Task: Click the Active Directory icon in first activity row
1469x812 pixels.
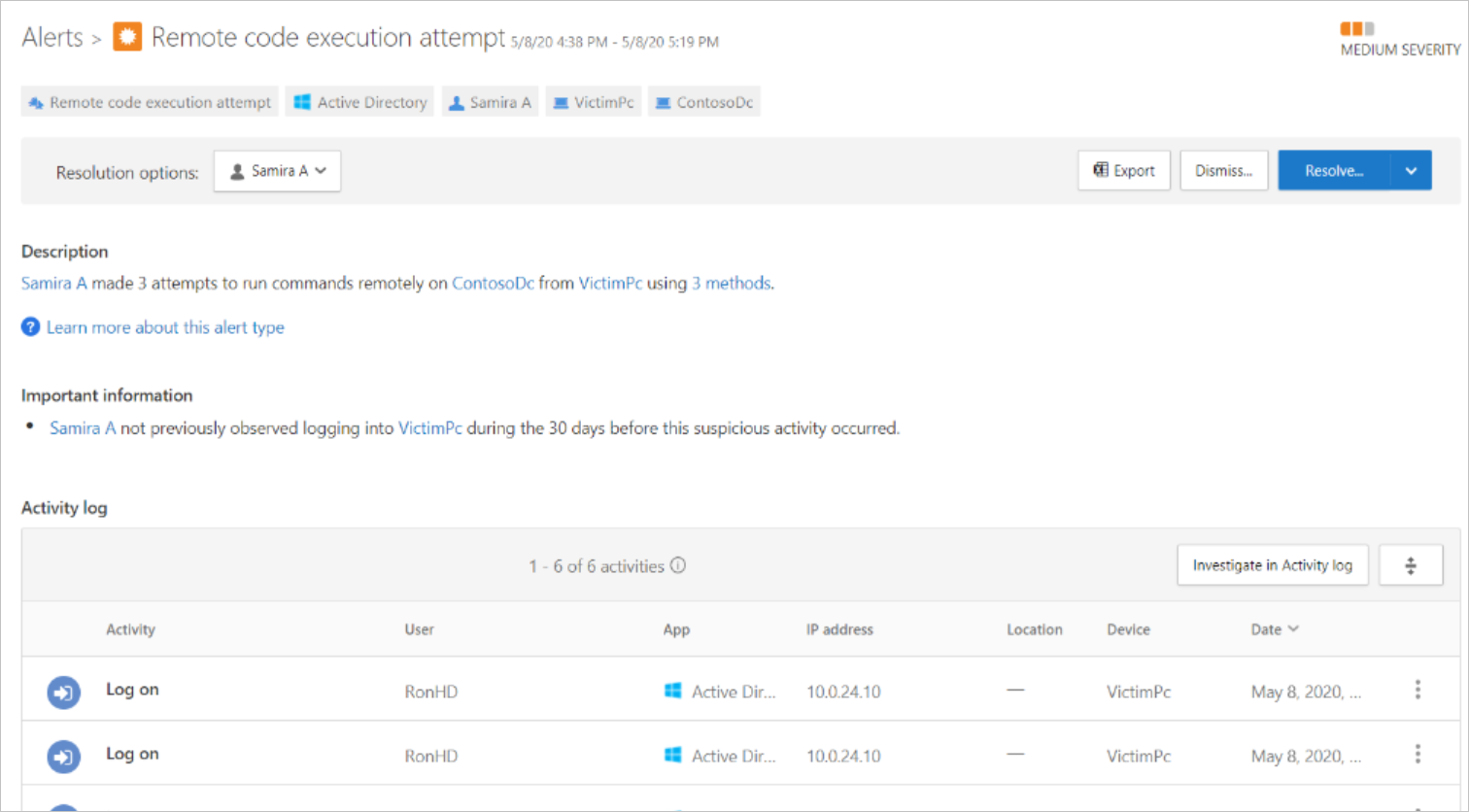Action: [x=672, y=692]
